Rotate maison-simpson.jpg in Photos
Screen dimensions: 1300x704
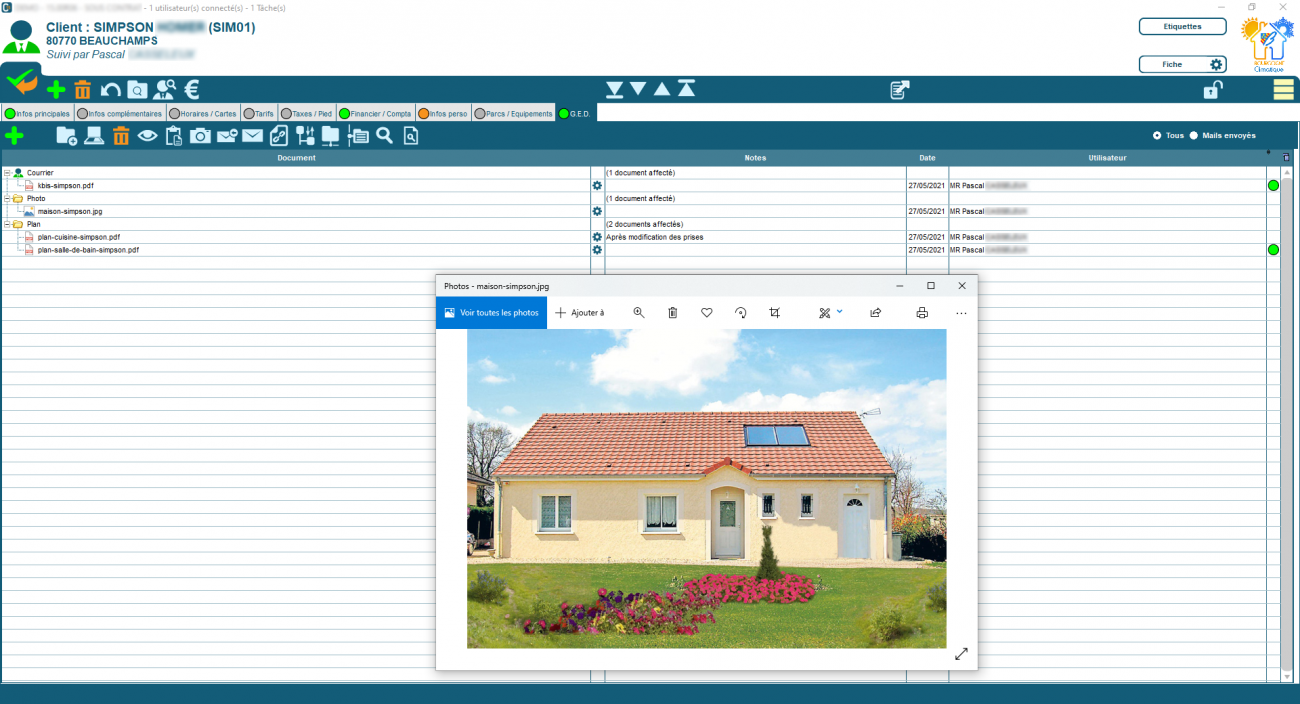[x=741, y=312]
